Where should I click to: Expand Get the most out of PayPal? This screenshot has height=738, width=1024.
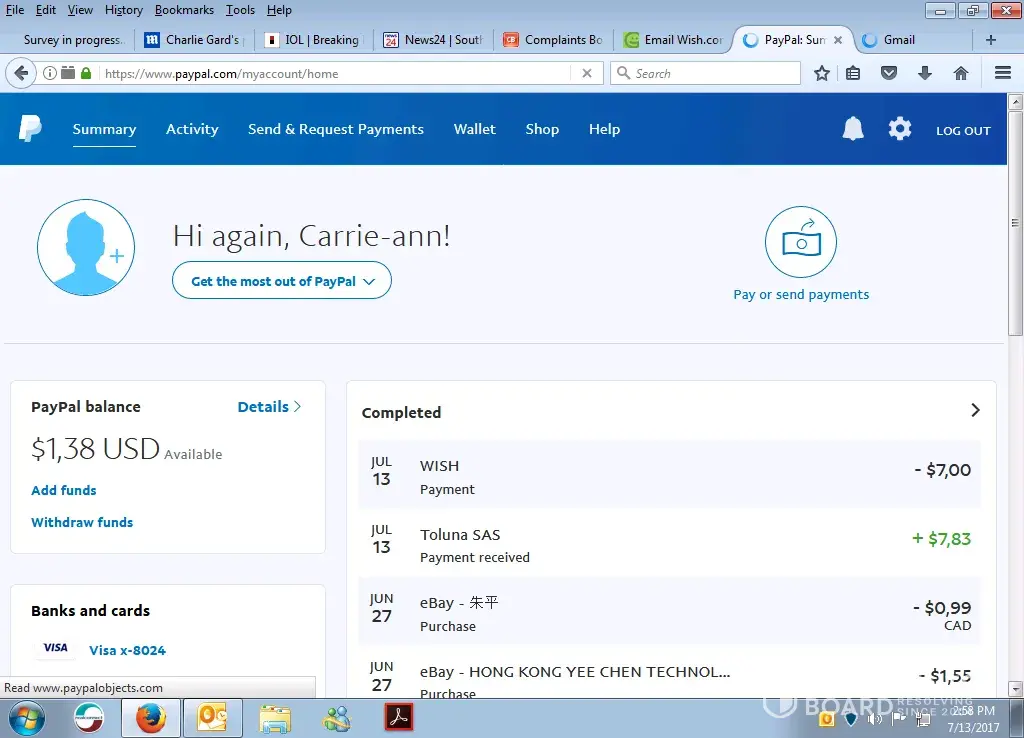282,281
